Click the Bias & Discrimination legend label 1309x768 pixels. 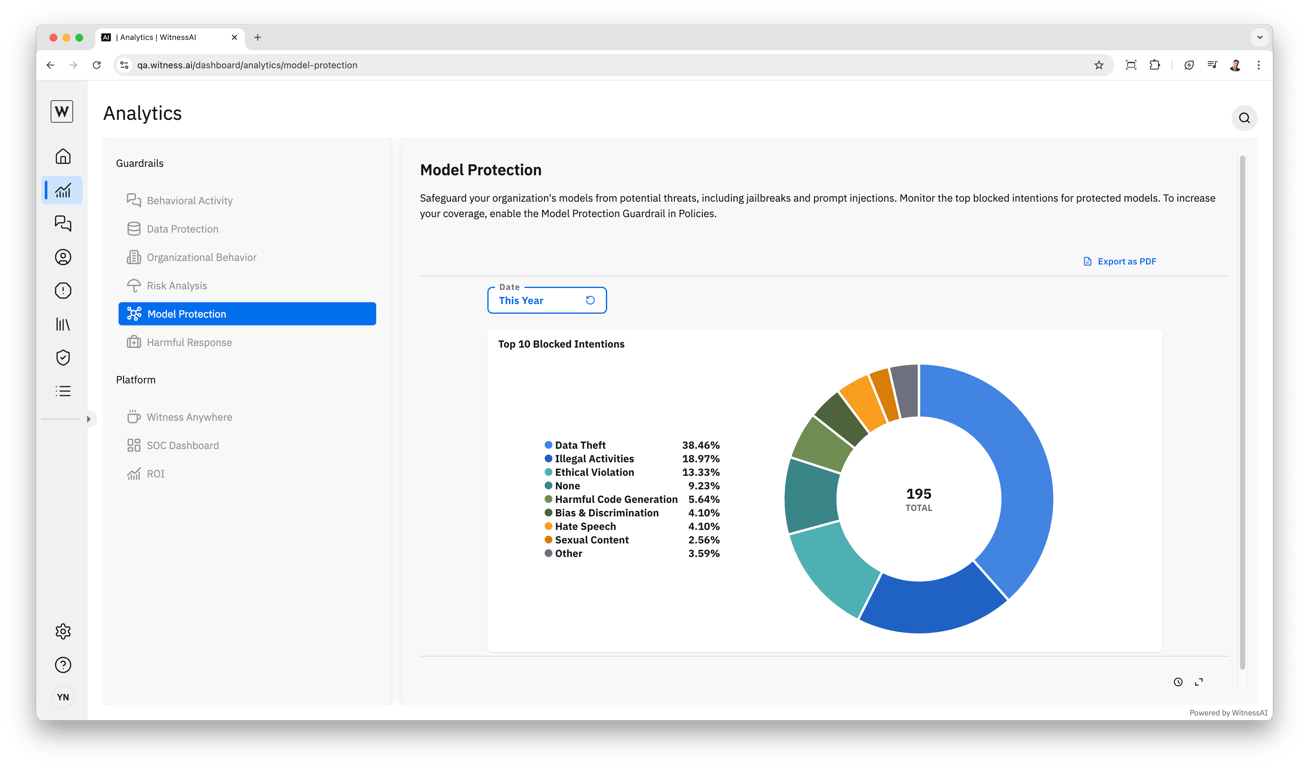coord(607,513)
